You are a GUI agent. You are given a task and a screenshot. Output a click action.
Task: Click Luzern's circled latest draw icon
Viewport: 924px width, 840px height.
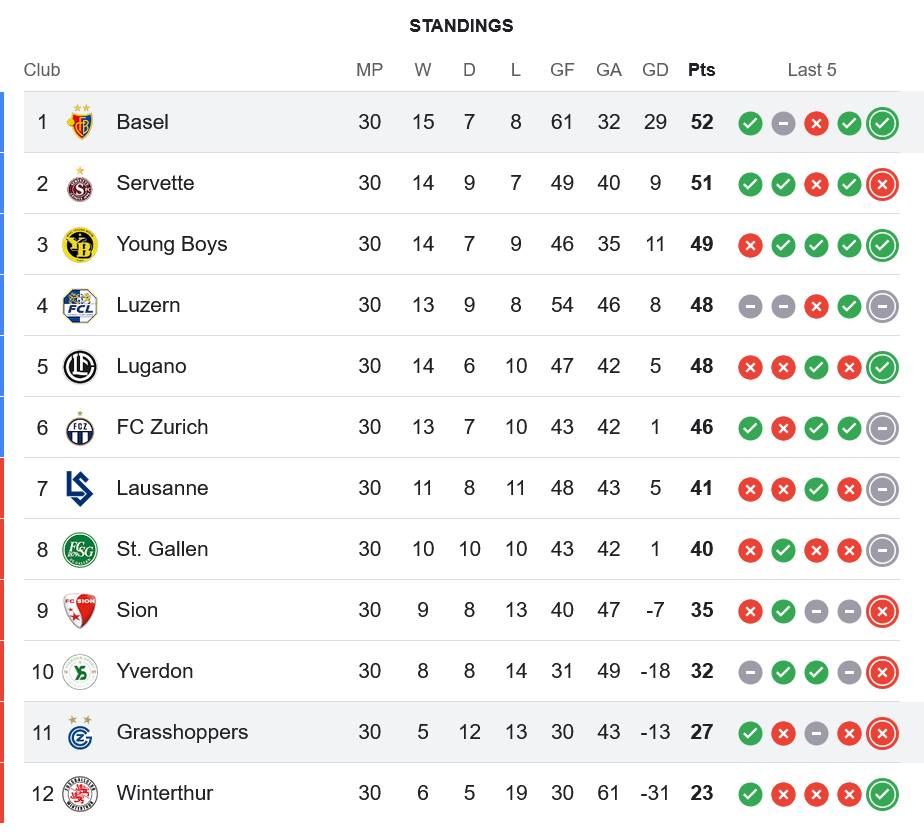click(882, 306)
